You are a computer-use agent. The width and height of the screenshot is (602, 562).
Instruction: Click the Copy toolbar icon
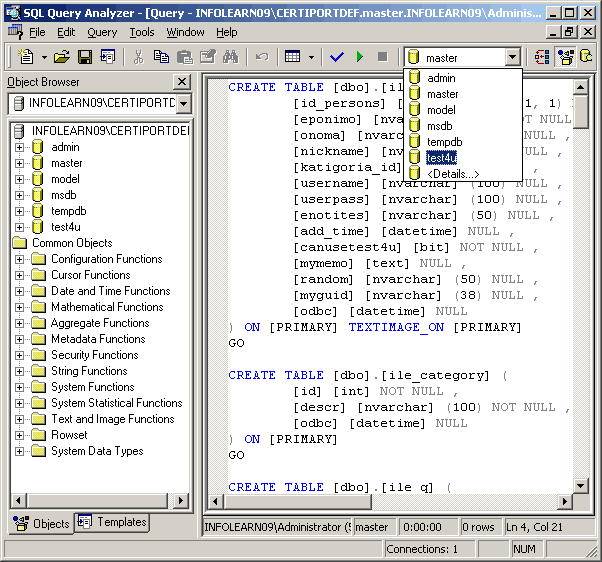coord(161,57)
